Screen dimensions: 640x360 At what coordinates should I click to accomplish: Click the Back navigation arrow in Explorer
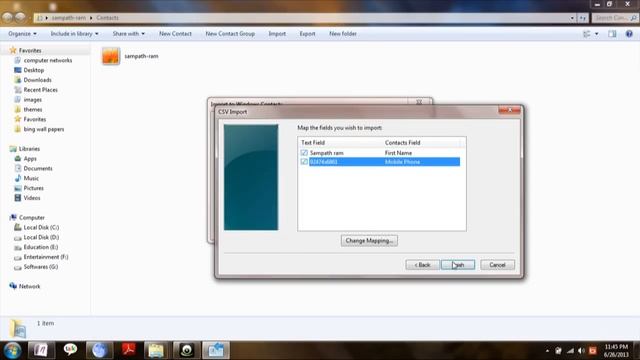click(7, 18)
